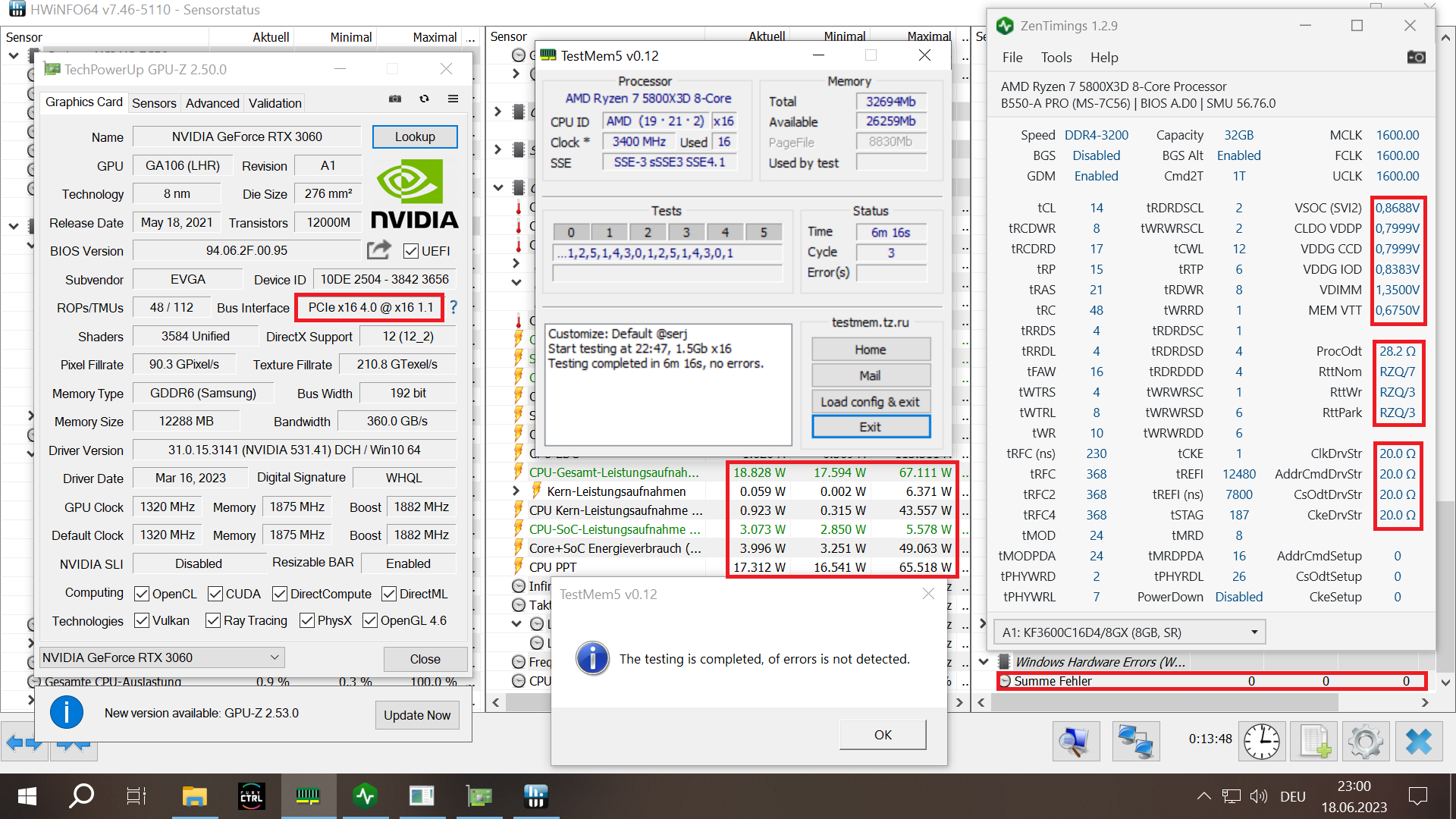
Task: Open the GPU selection dropdown NVIDIA GeForce RTX 3060
Action: click(x=162, y=657)
